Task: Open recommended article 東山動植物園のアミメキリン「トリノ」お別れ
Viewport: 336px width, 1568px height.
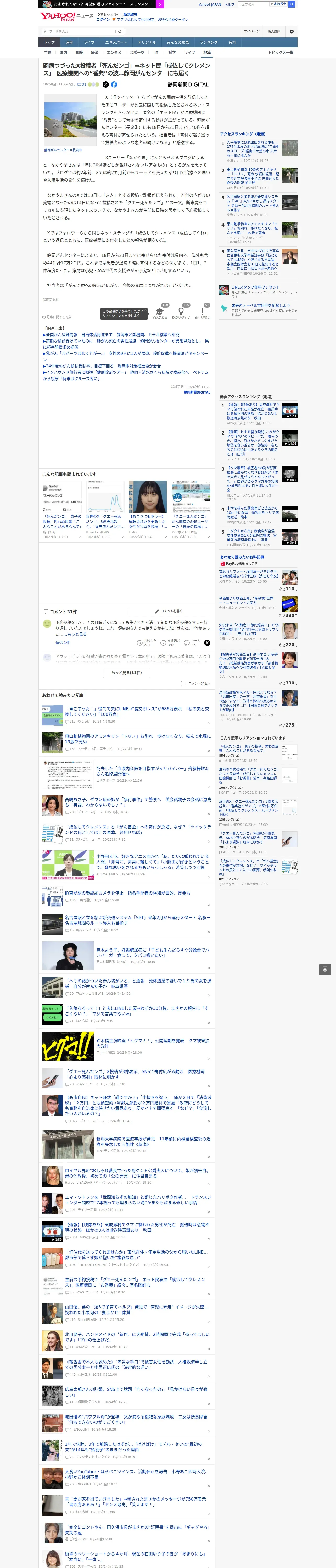Action: pyautogui.click(x=138, y=739)
